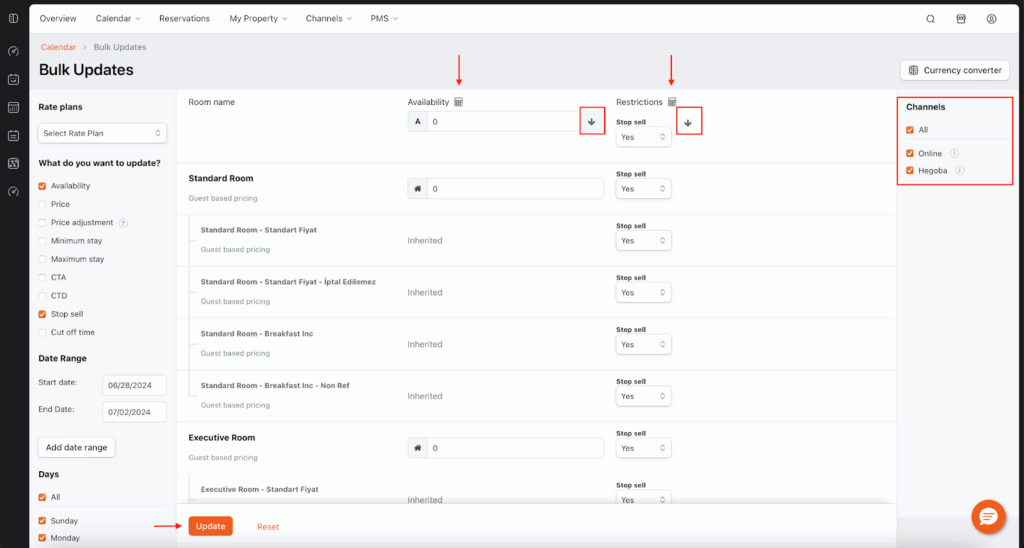Open the user profile icon
1024x548 pixels.
point(991,18)
